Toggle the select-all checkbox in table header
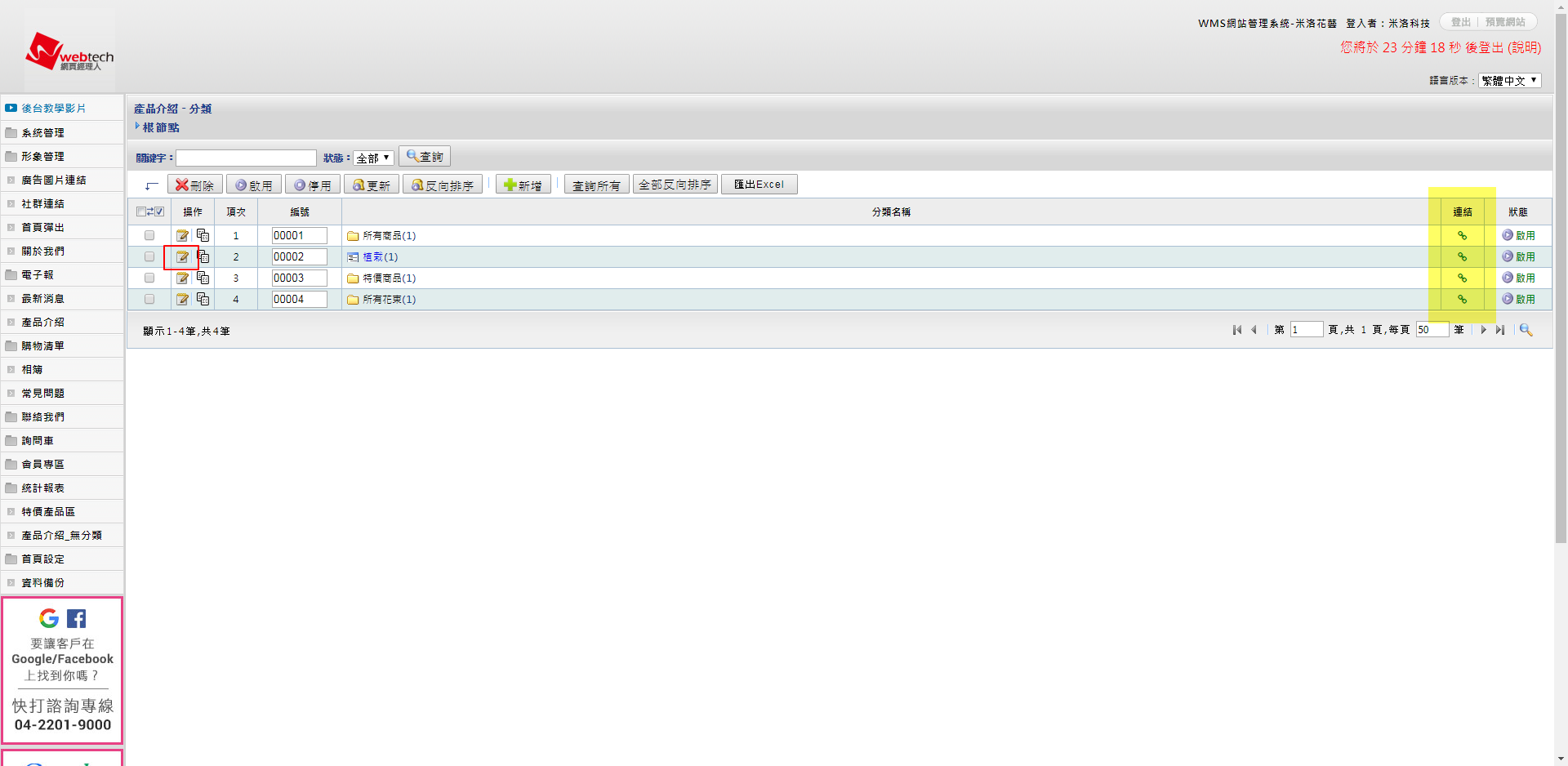This screenshot has height=766, width=1568. [141, 212]
